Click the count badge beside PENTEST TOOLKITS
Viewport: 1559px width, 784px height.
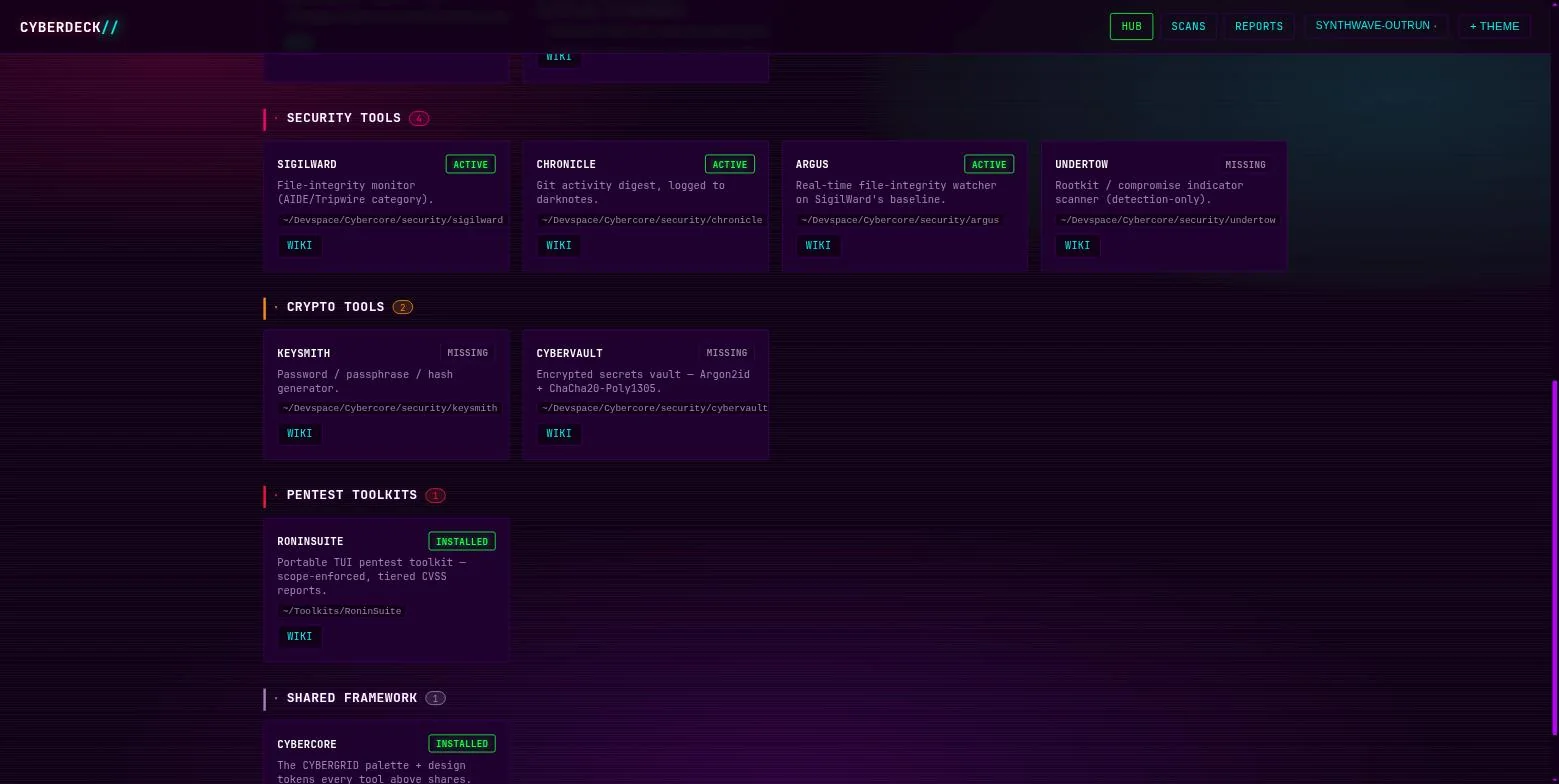pyautogui.click(x=435, y=496)
